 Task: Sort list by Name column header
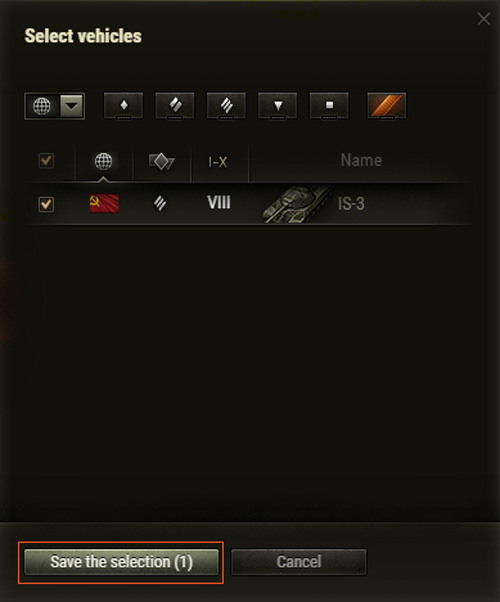[x=361, y=160]
